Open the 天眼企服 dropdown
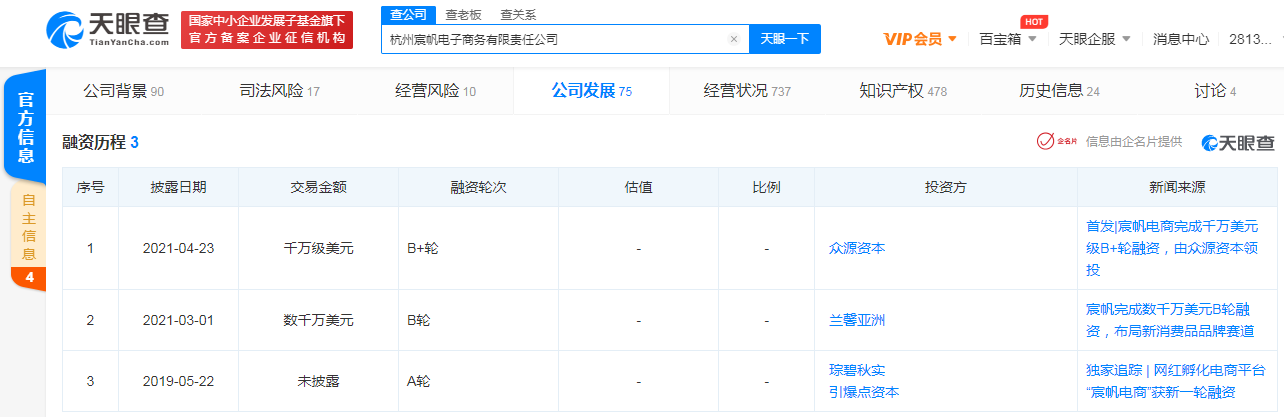1284x417 pixels. [x=1094, y=40]
